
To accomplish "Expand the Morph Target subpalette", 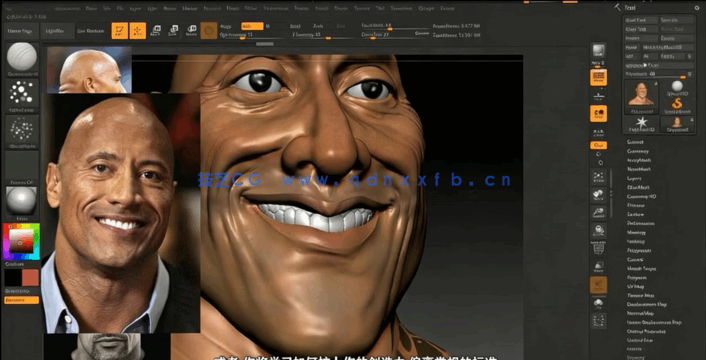I will 642,268.
